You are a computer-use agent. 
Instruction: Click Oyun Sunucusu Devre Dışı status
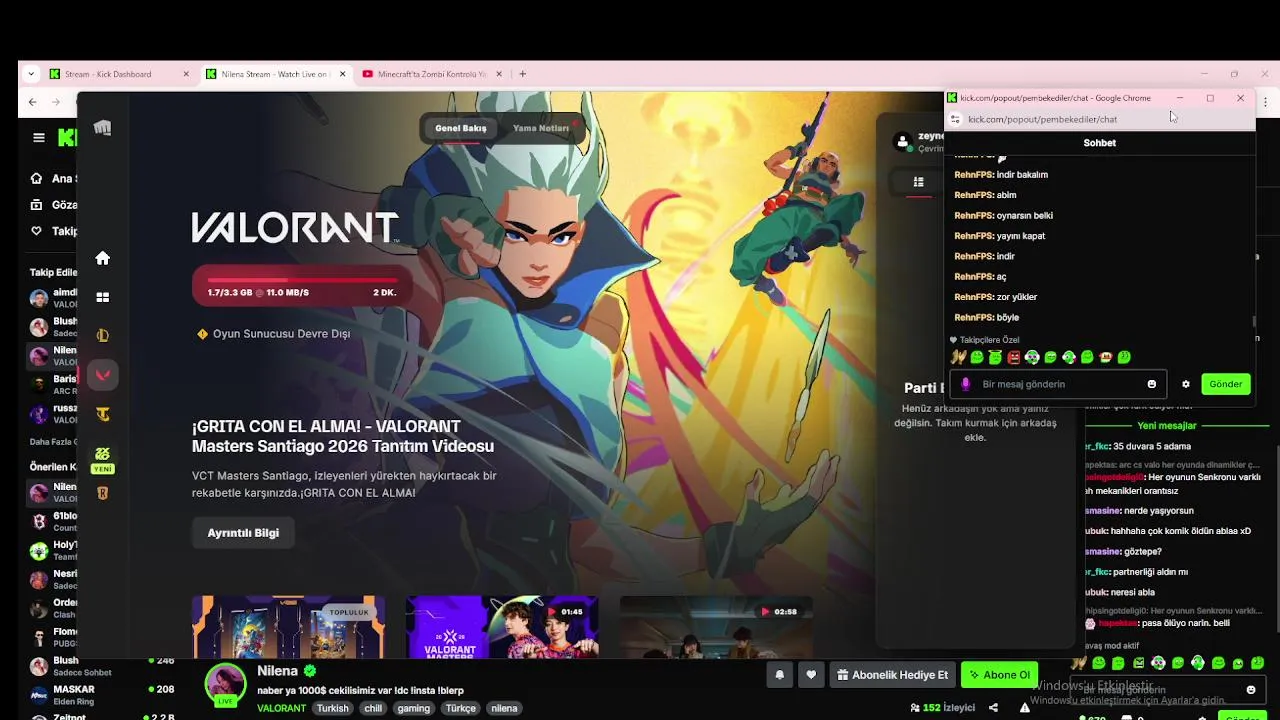[273, 334]
